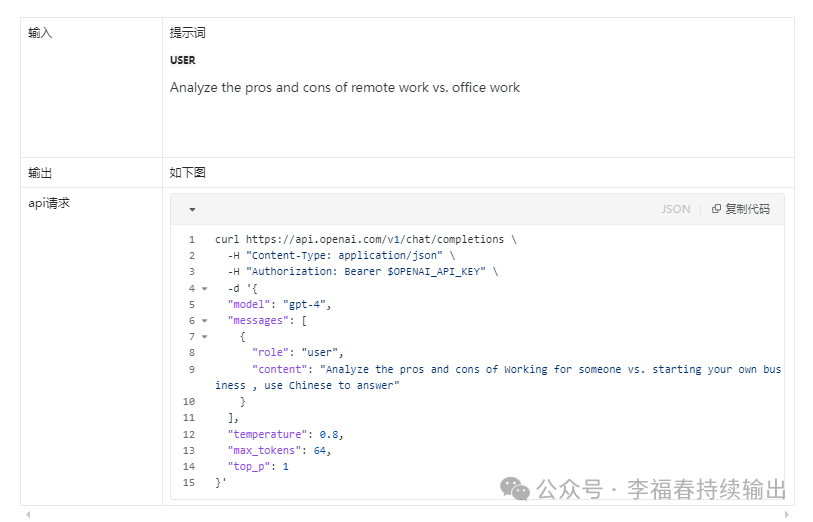This screenshot has width=813, height=522.
Task: Click the Content-Type header line
Action: point(341,256)
